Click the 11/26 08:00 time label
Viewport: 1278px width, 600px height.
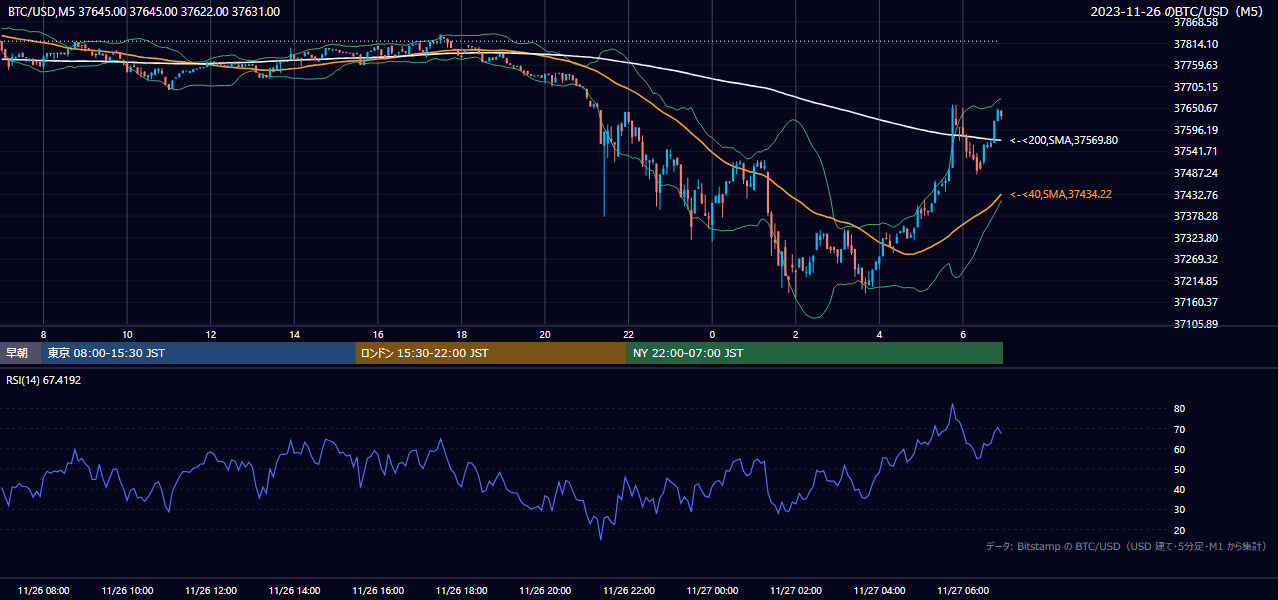[44, 591]
